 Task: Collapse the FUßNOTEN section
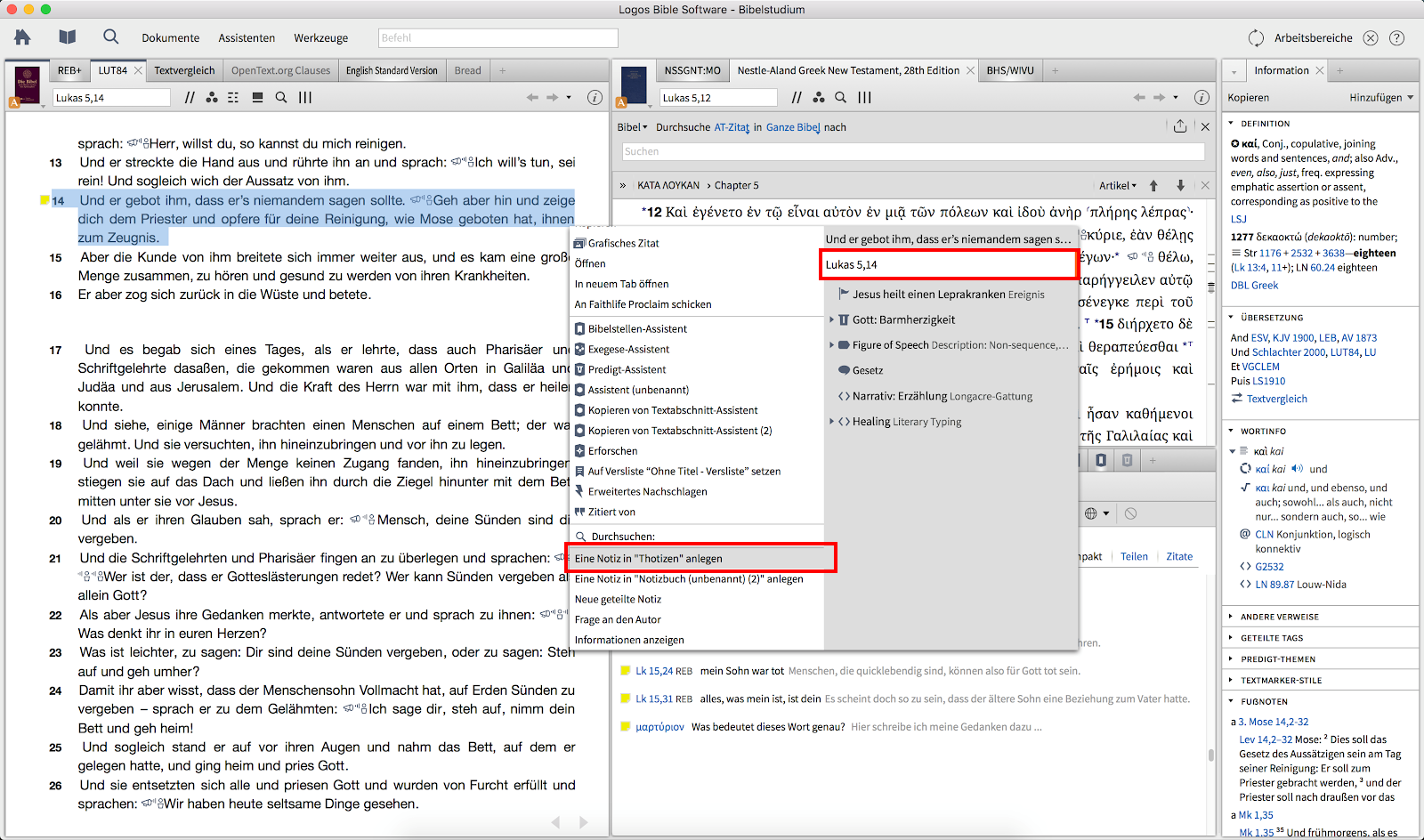click(1231, 702)
